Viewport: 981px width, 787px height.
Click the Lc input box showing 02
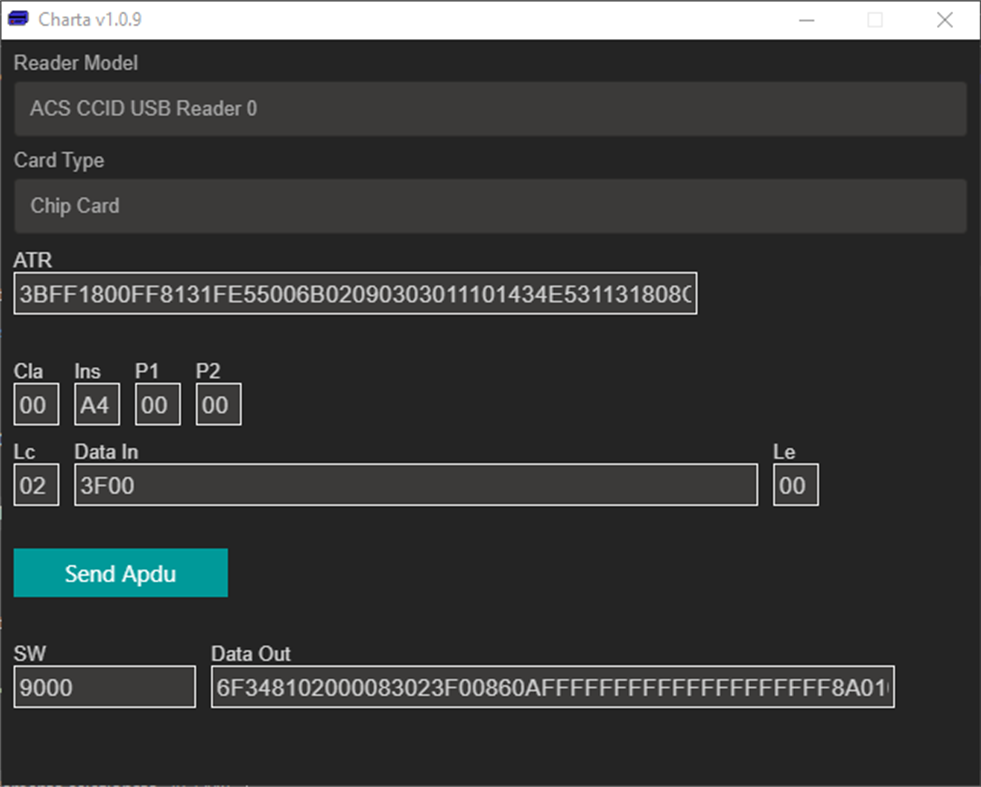pyautogui.click(x=35, y=484)
